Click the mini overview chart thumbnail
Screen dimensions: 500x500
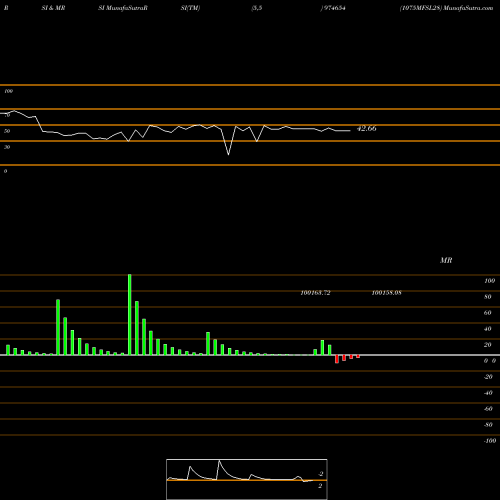click(247, 479)
